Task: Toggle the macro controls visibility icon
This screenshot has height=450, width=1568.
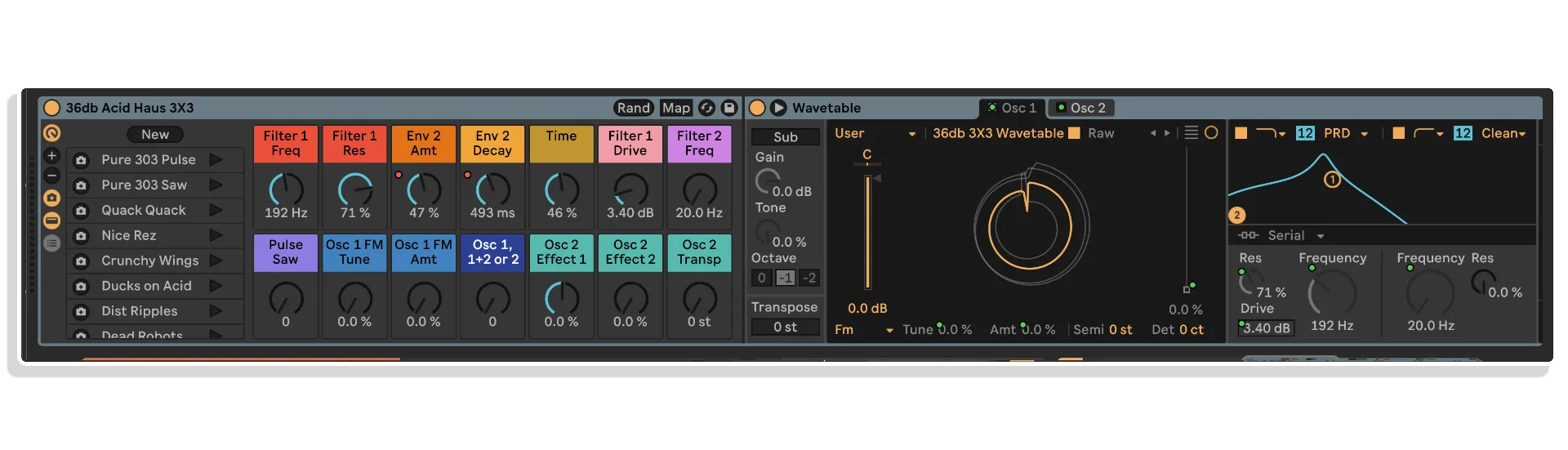Action: tap(51, 133)
